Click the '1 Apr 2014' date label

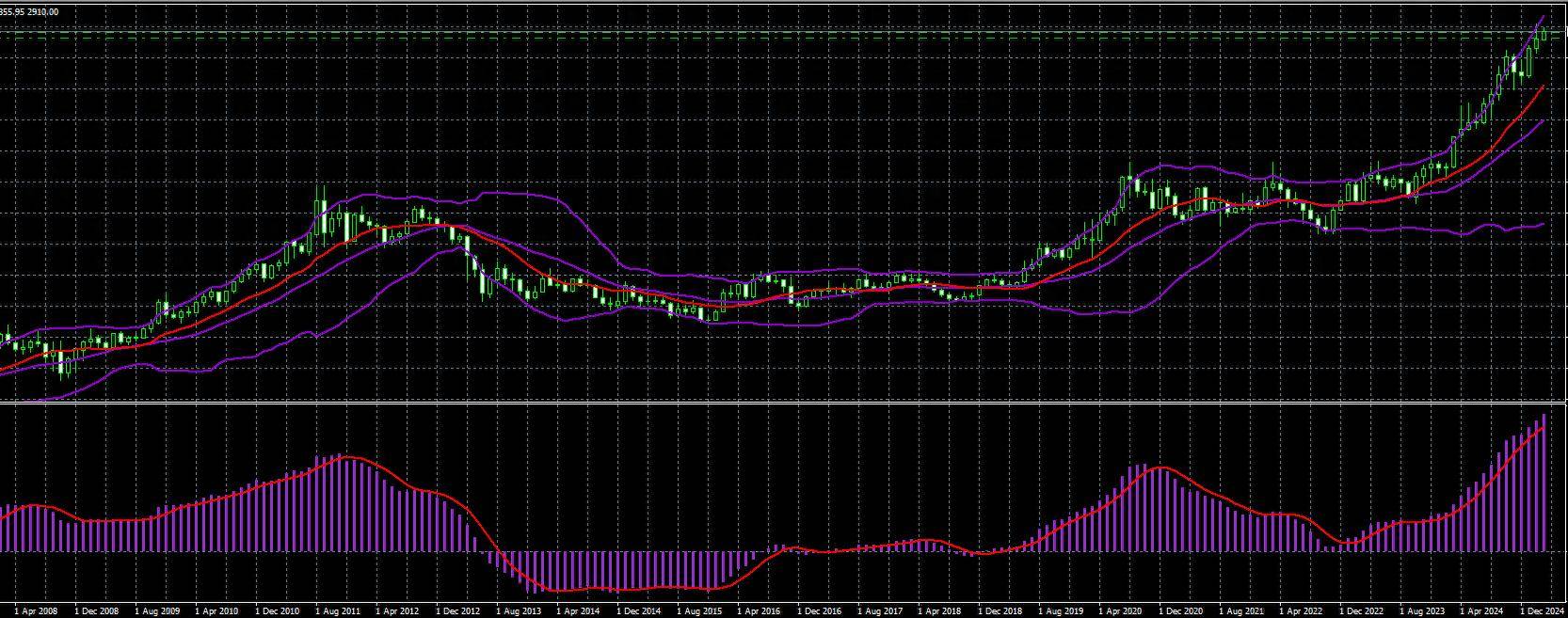click(578, 611)
